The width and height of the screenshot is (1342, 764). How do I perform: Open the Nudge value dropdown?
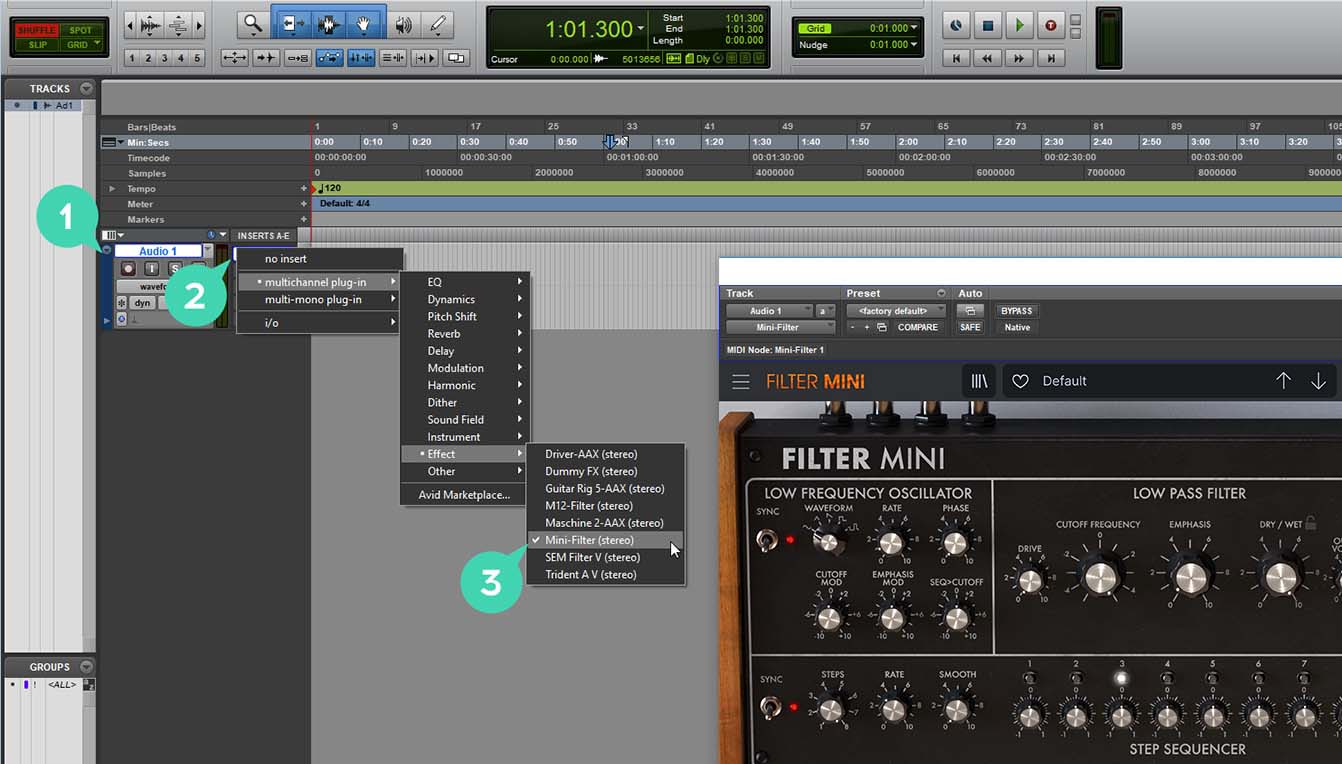[915, 44]
